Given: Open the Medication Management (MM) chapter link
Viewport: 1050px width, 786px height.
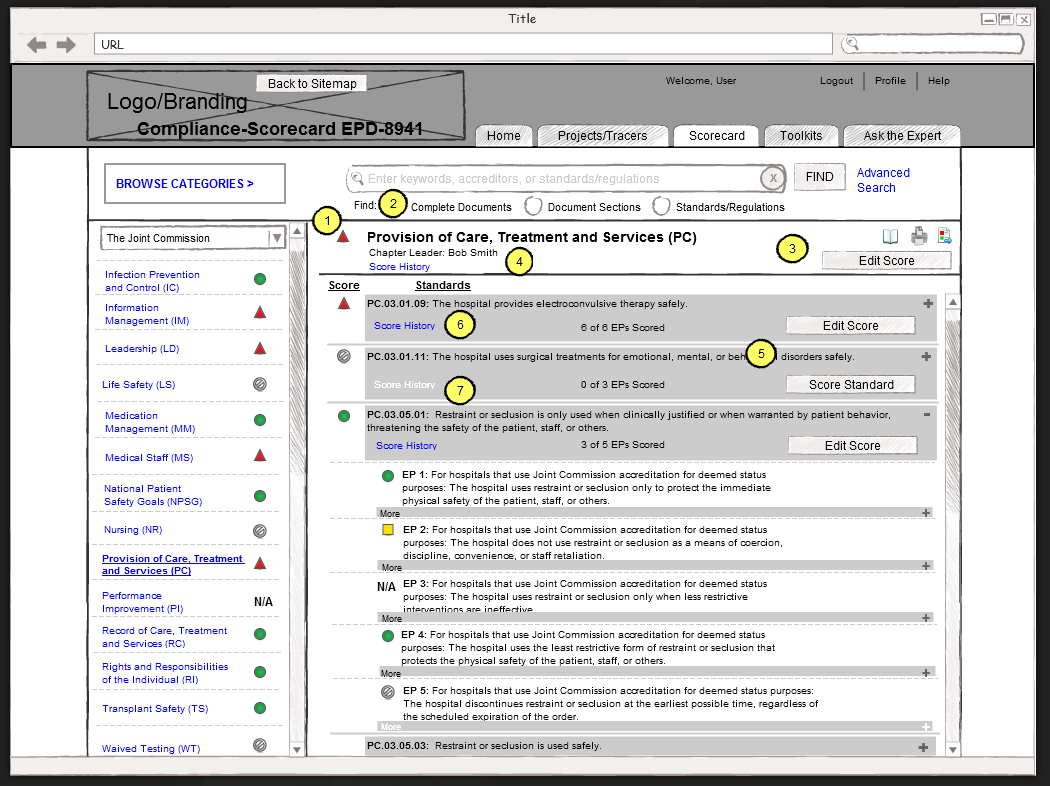Looking at the screenshot, I should click(x=150, y=422).
